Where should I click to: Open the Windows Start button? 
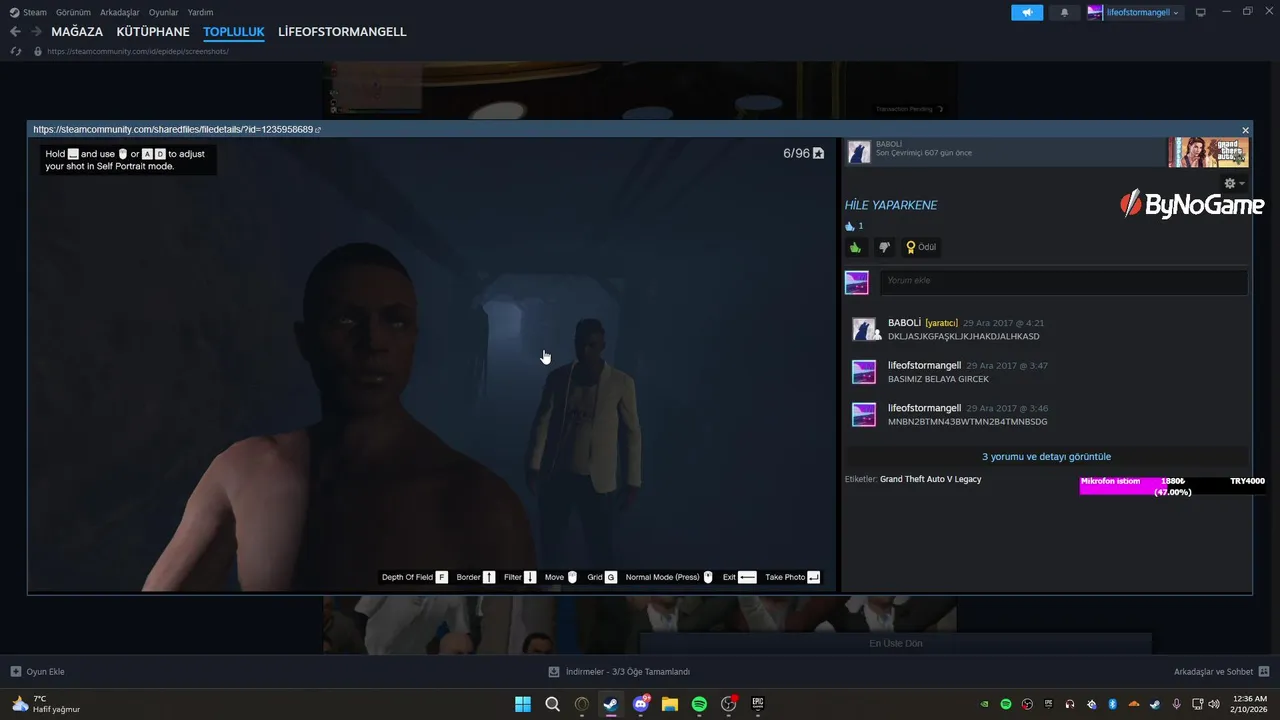[523, 704]
